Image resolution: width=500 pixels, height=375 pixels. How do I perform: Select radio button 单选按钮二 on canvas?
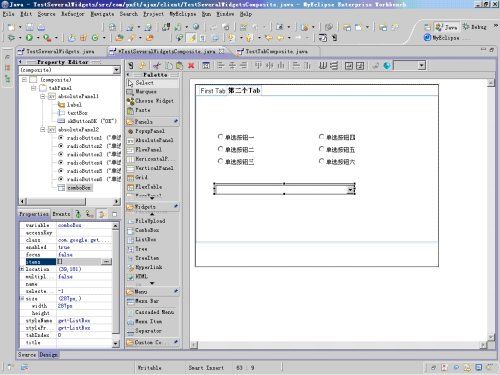236,149
